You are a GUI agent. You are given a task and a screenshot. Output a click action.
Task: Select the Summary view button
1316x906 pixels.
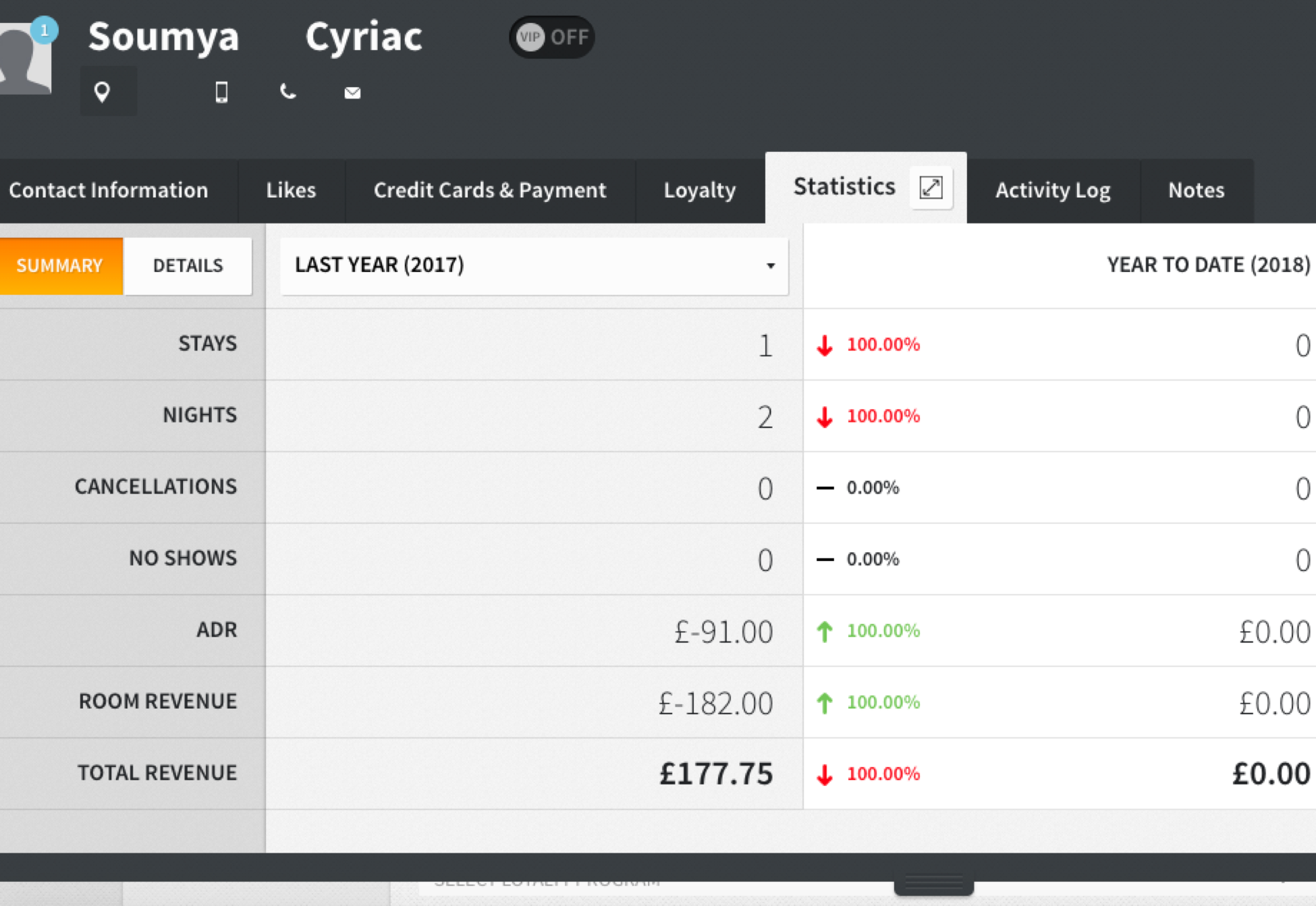pyautogui.click(x=60, y=265)
